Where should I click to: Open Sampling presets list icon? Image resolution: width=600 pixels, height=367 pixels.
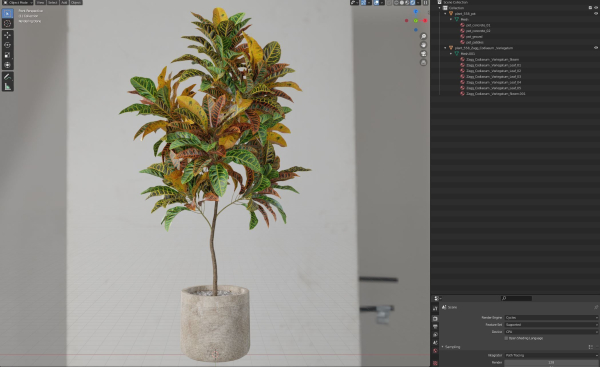tap(590, 347)
